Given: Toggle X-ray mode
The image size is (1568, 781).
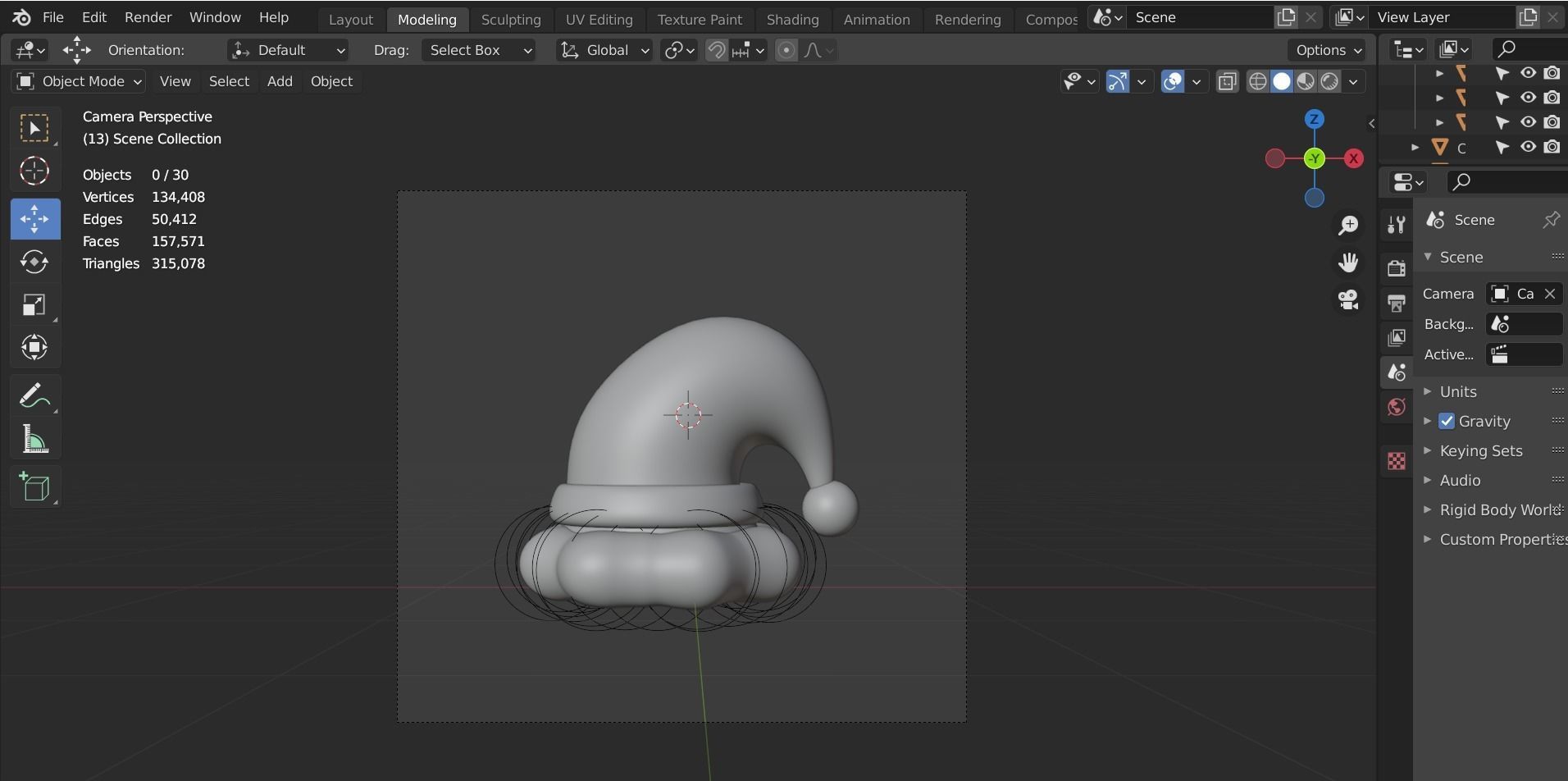Looking at the screenshot, I should pyautogui.click(x=1227, y=81).
